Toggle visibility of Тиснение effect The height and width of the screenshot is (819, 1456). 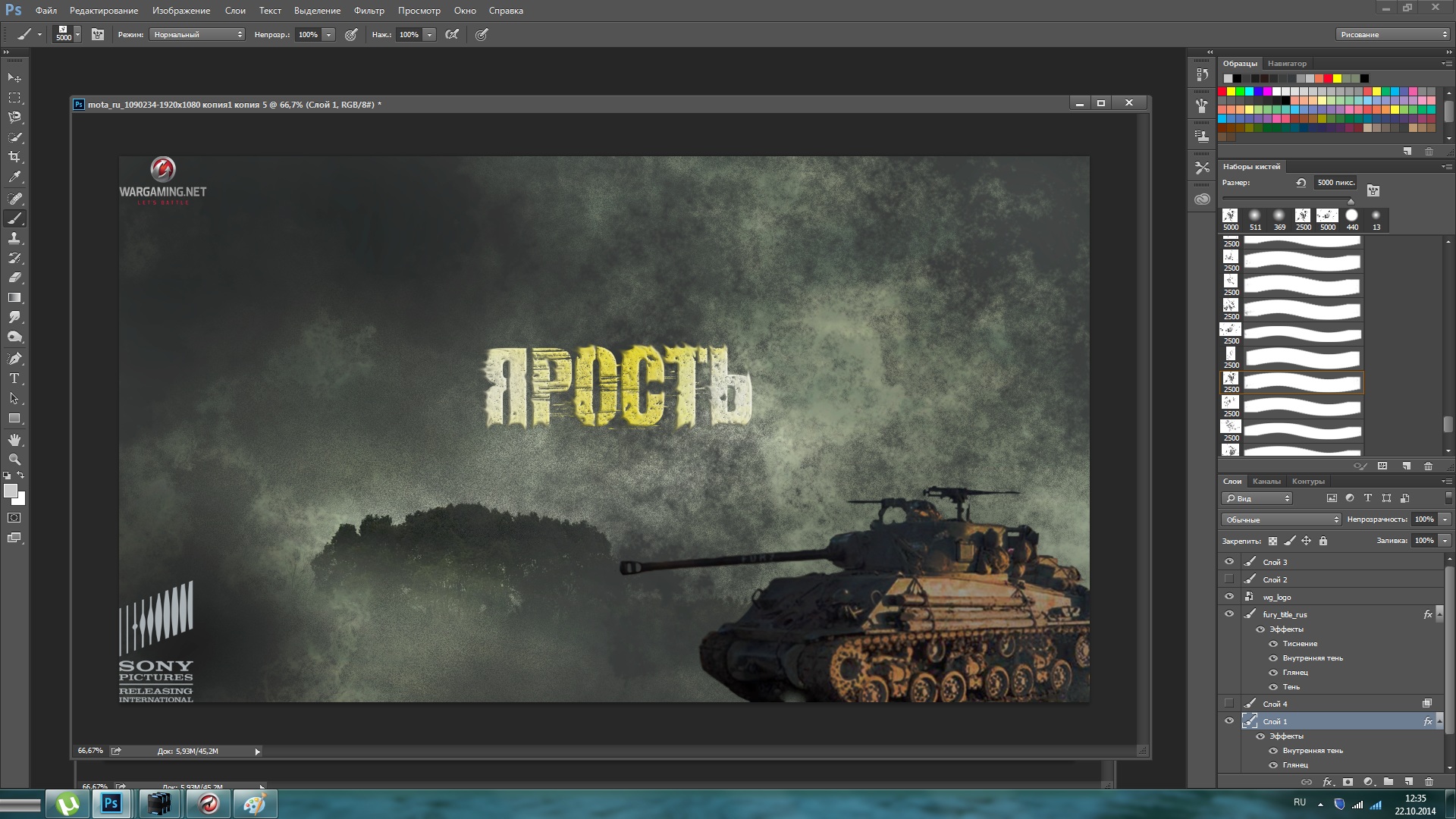click(1274, 644)
